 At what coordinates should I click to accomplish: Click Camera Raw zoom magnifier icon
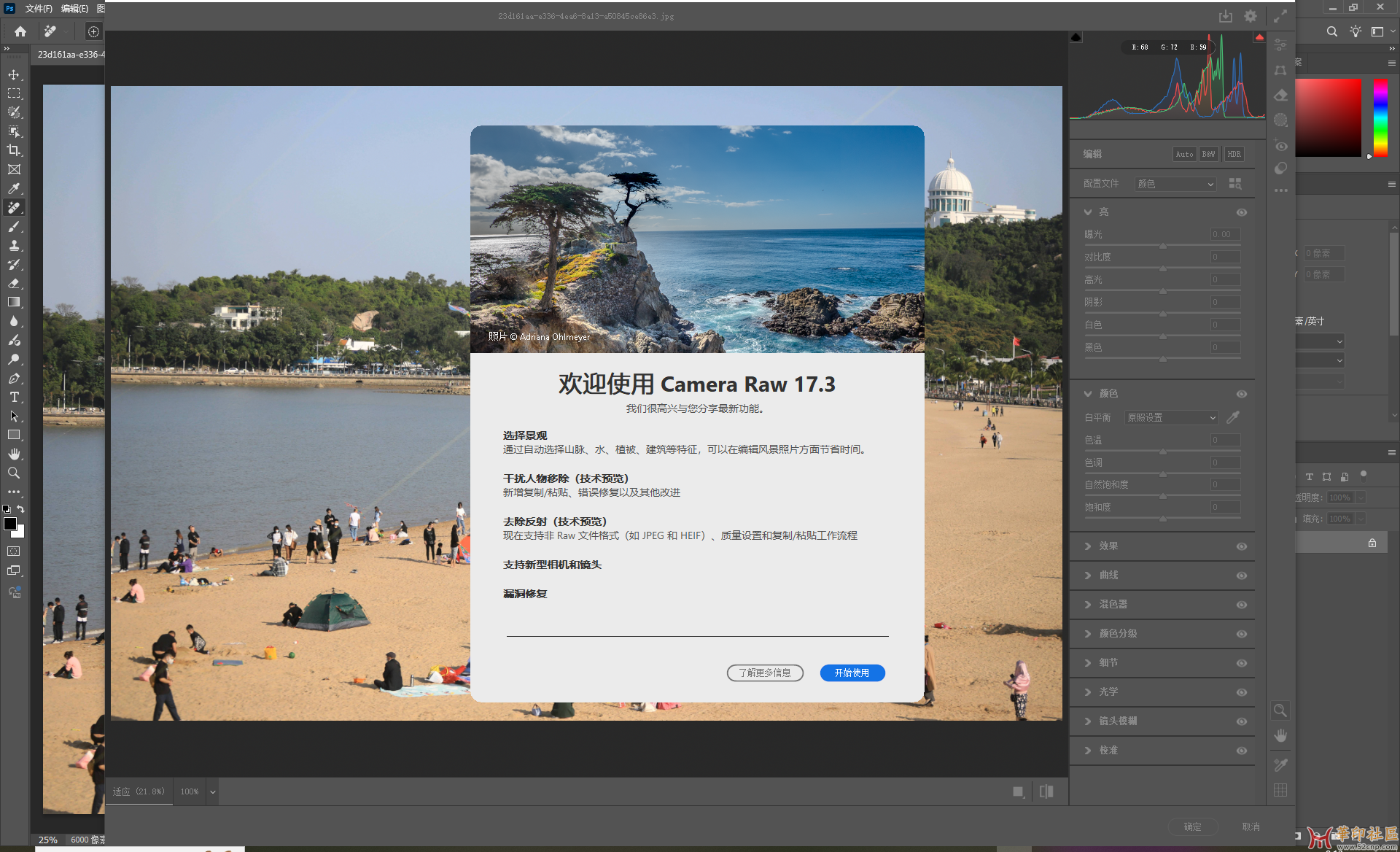1280,710
